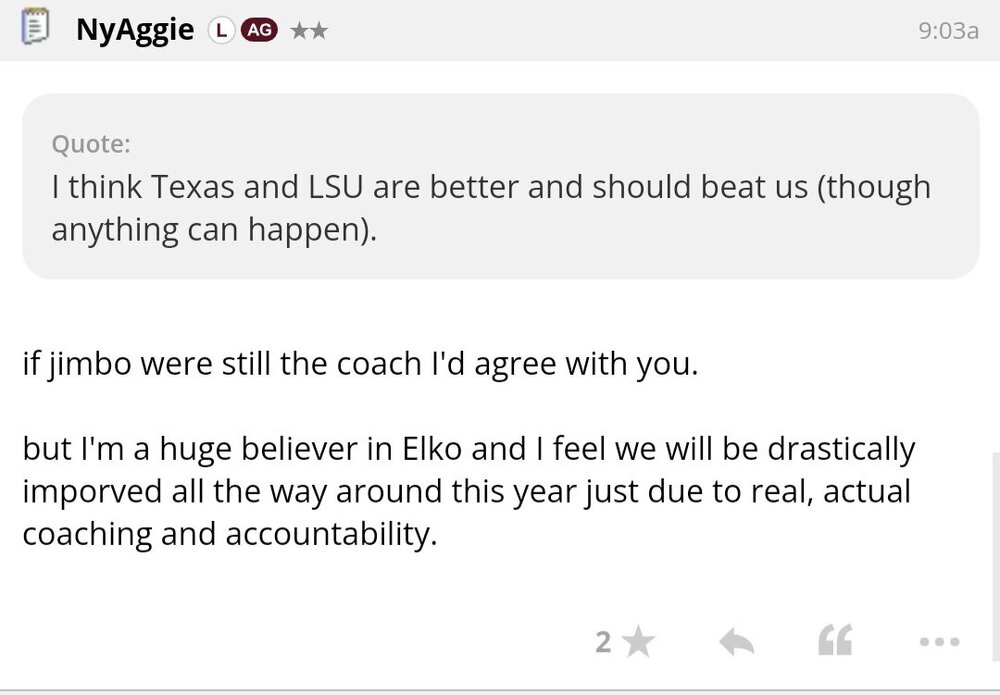Screen dimensions: 1000x695
Task: Click the 9:03a post timestamp
Action: tap(947, 31)
